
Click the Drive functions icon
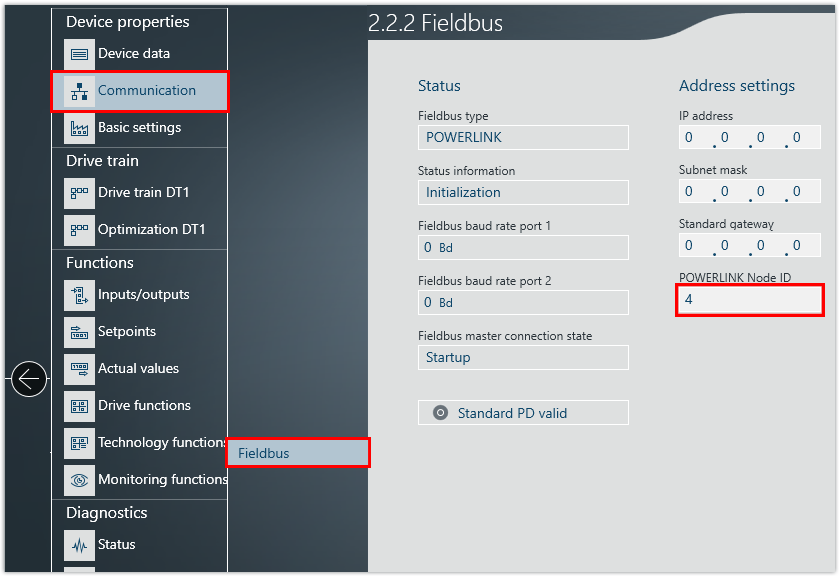[x=79, y=406]
